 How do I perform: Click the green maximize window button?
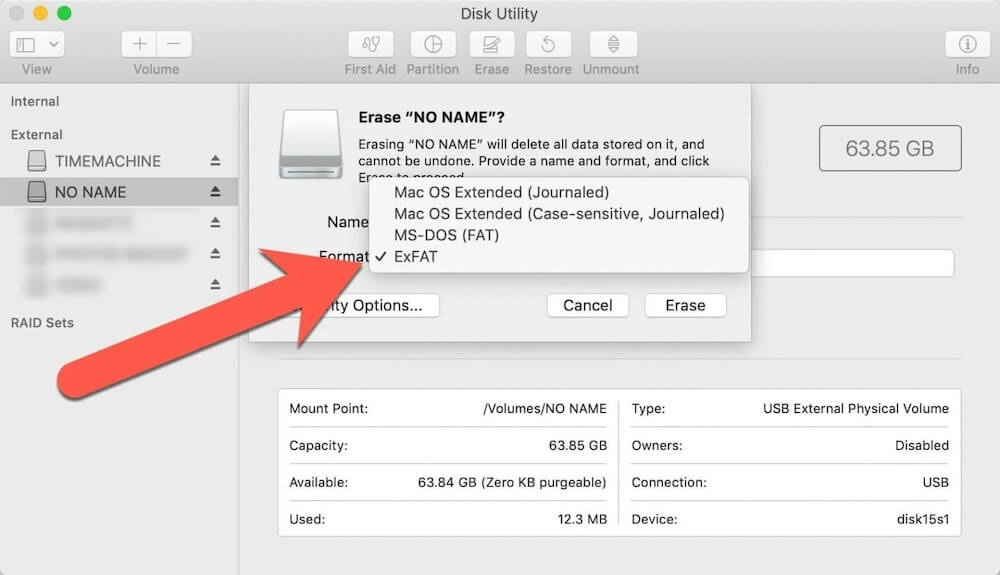[64, 13]
